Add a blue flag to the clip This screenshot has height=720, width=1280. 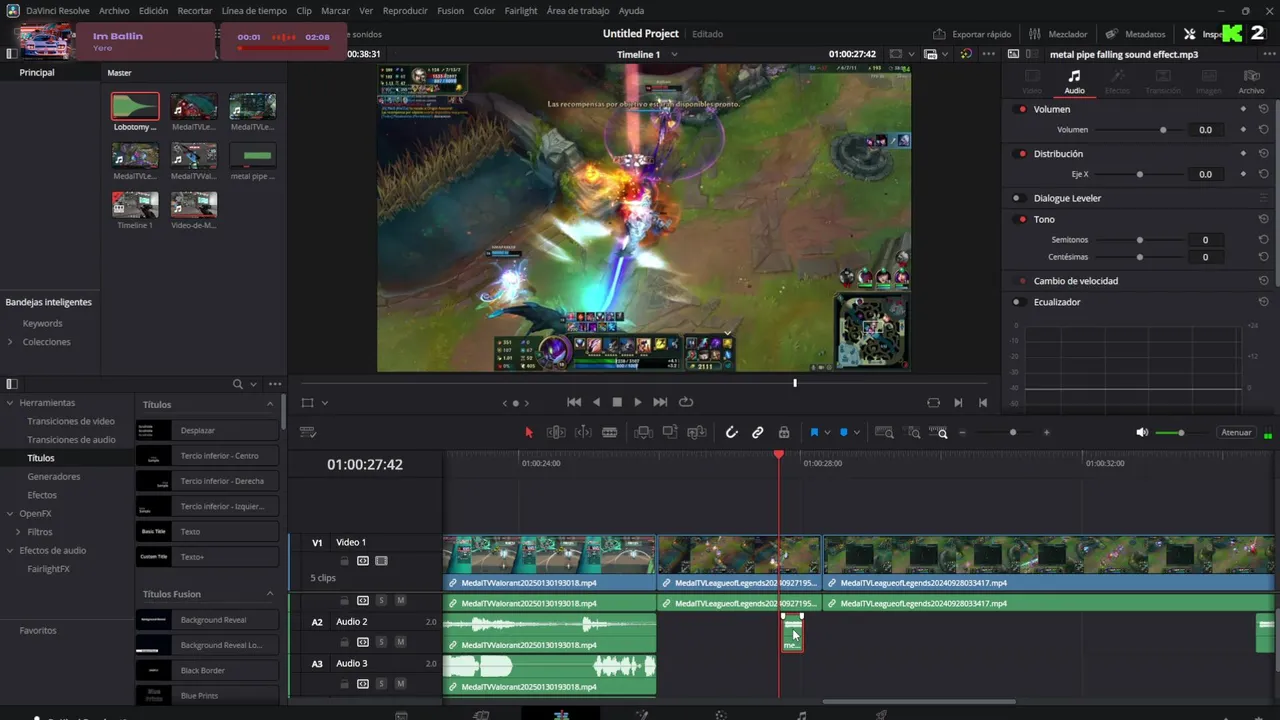click(x=814, y=433)
